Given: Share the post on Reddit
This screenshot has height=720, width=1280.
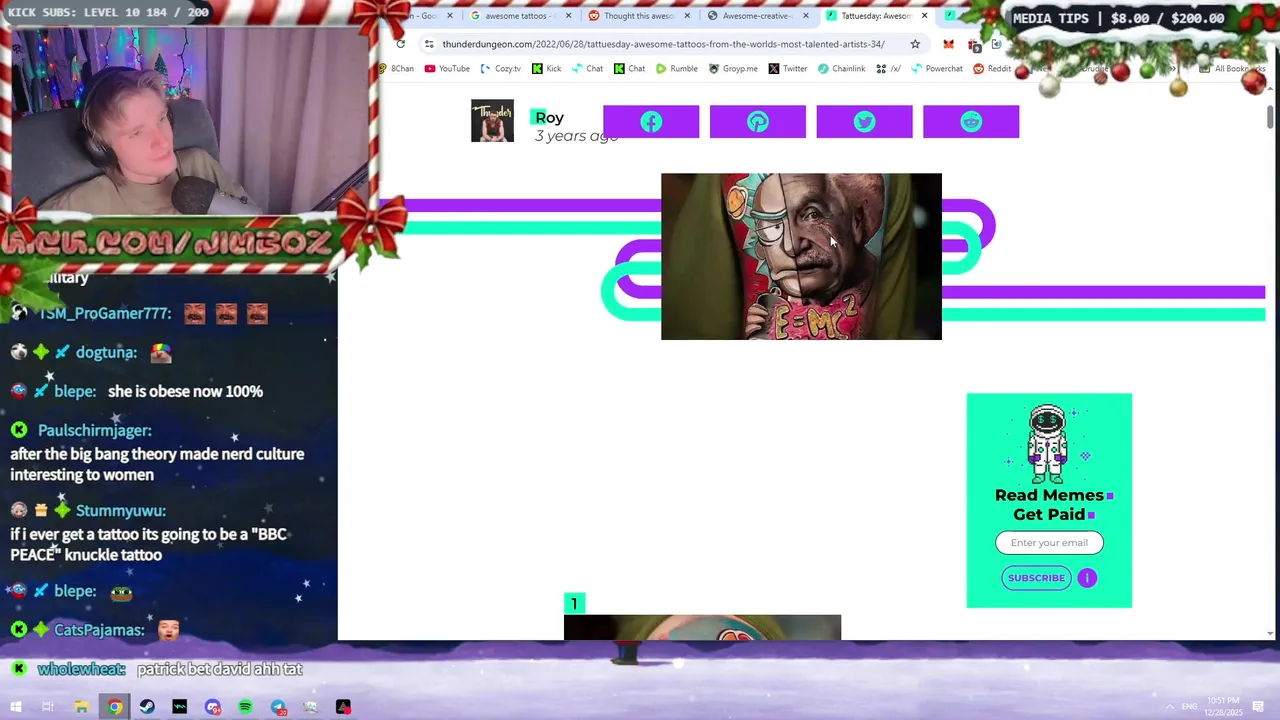Looking at the screenshot, I should click(x=971, y=122).
